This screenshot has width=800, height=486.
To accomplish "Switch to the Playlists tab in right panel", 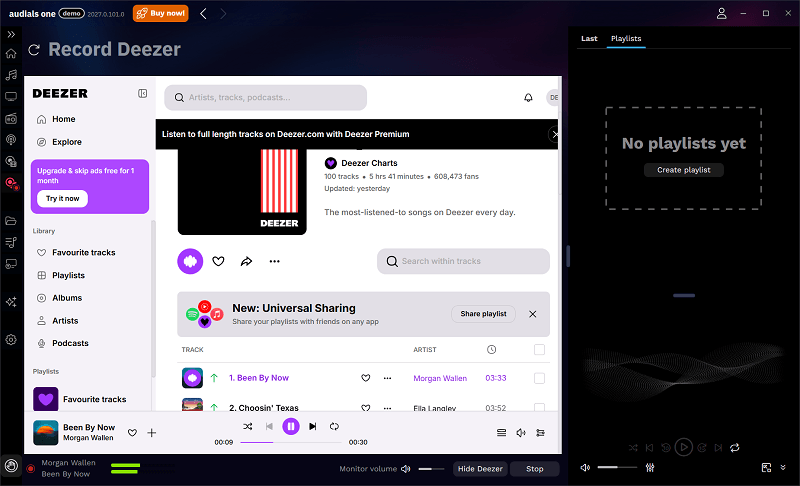I will (626, 38).
